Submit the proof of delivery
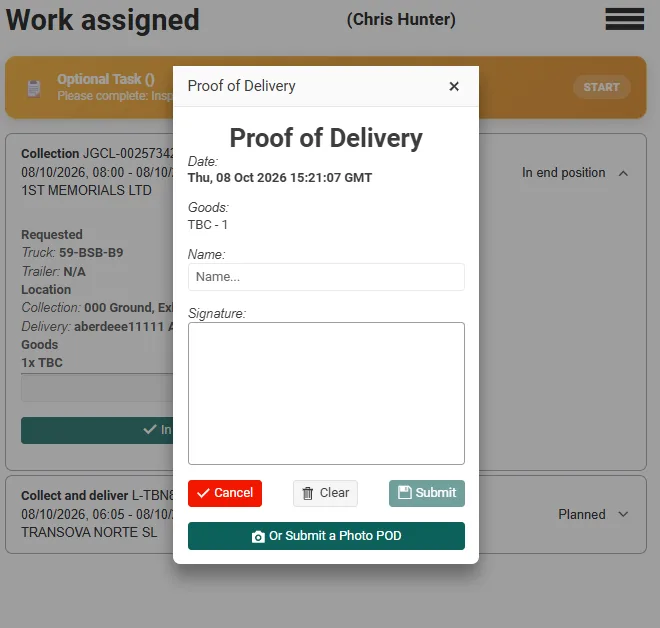This screenshot has width=660, height=628. click(x=427, y=493)
